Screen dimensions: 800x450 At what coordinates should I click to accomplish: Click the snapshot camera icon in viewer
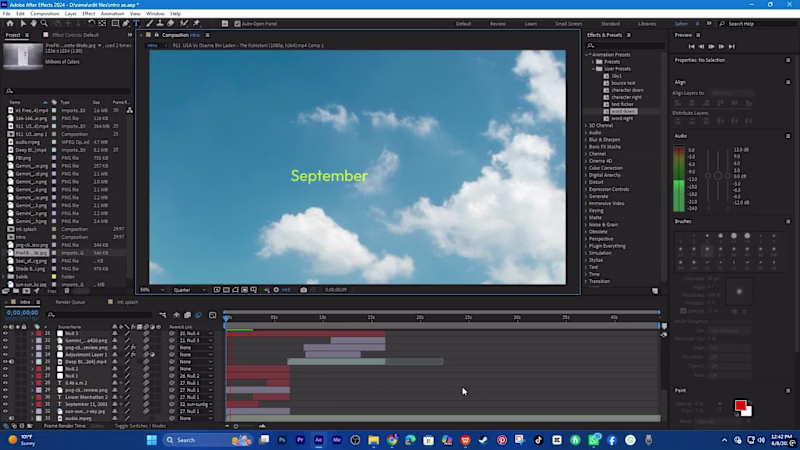(x=304, y=290)
